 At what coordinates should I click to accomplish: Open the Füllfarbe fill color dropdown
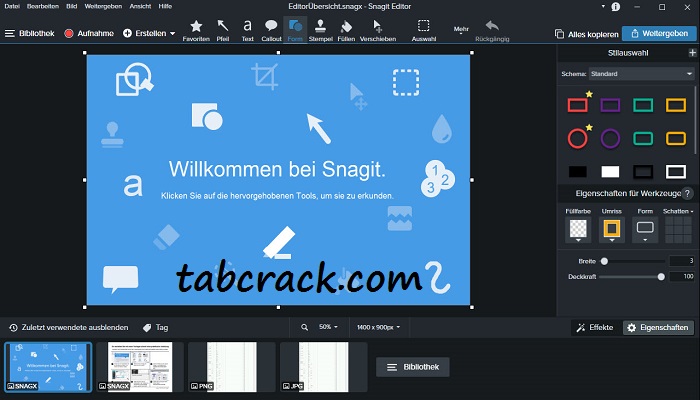578,230
